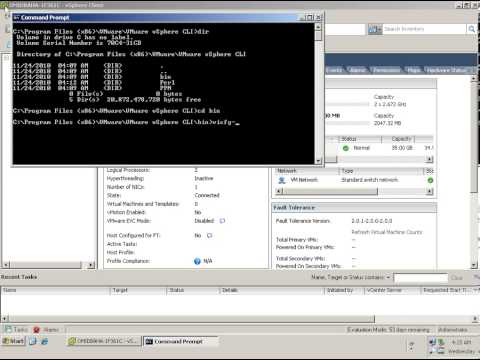Viewport: 480px width, 360px height.
Task: Click Evaluation Mode days remaining text
Action: (388, 330)
